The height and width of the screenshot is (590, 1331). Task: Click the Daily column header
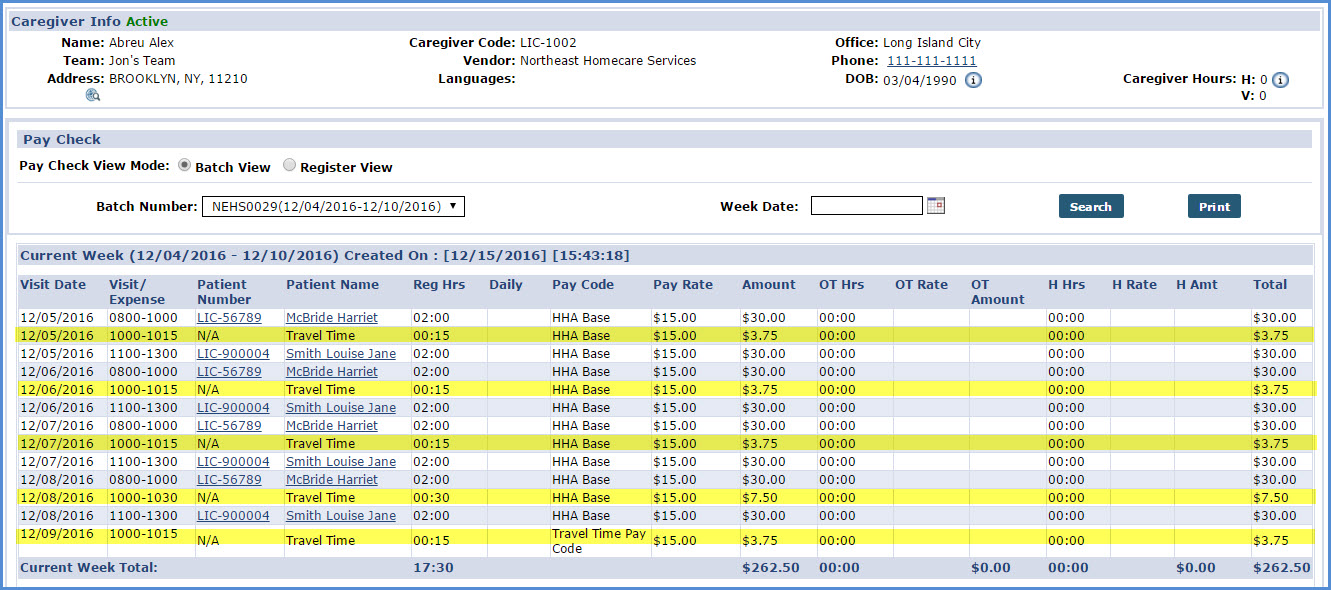point(506,285)
